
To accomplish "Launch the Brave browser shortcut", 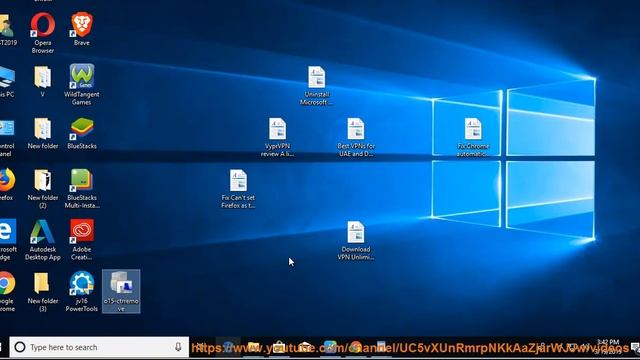I will pyautogui.click(x=82, y=29).
